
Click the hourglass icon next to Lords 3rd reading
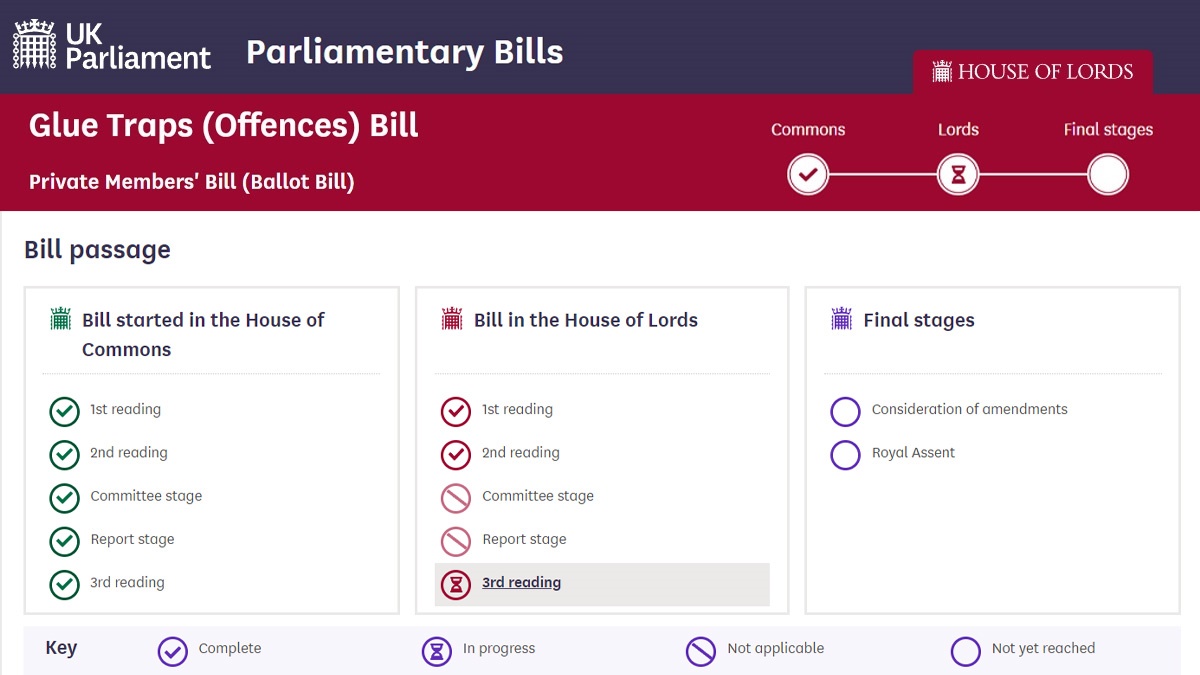(456, 584)
